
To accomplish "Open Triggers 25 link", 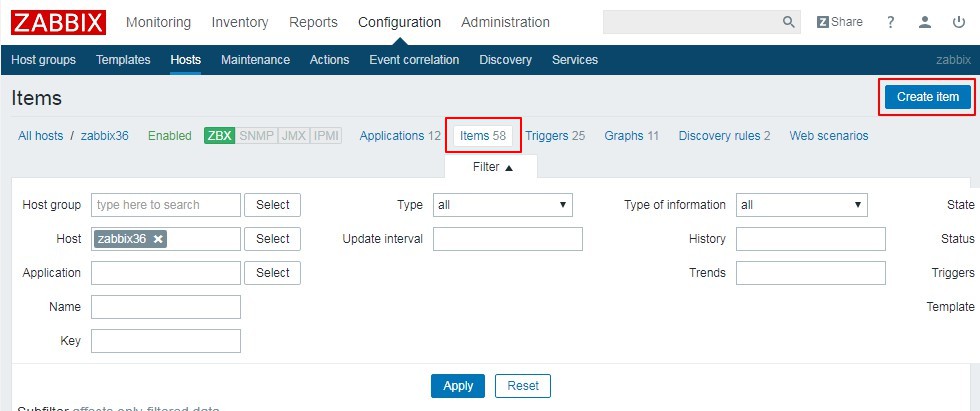I will click(x=555, y=136).
